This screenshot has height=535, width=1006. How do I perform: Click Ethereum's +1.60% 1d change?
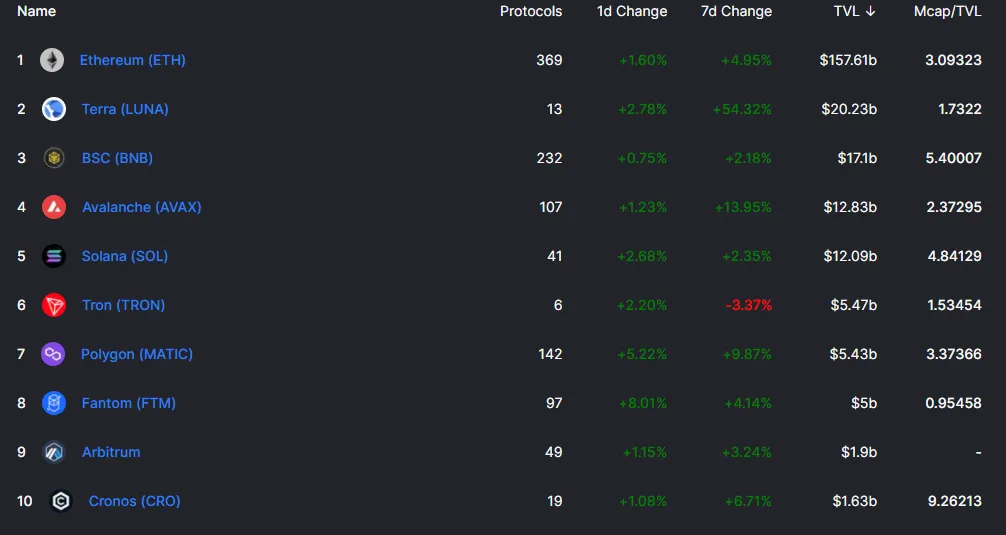pos(643,60)
